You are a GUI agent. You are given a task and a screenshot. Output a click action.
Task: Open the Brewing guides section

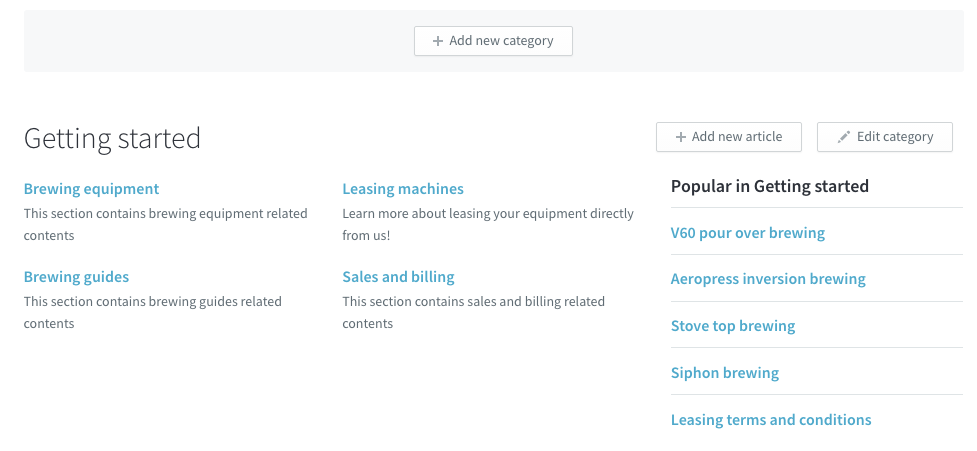(77, 277)
